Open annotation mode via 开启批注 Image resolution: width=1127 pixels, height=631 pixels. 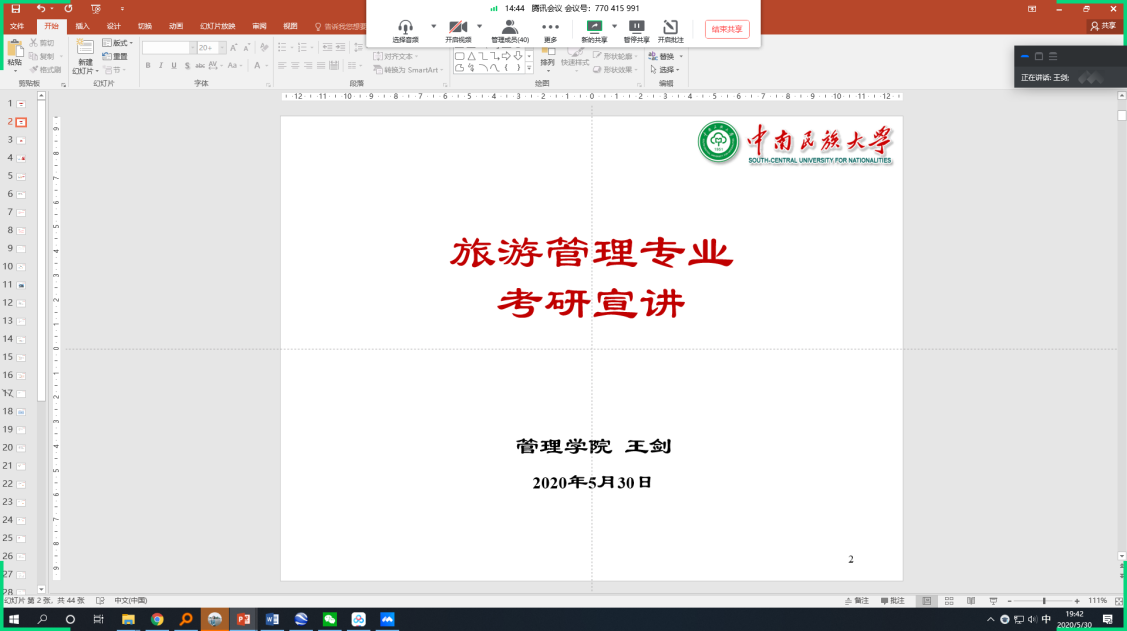pos(670,31)
